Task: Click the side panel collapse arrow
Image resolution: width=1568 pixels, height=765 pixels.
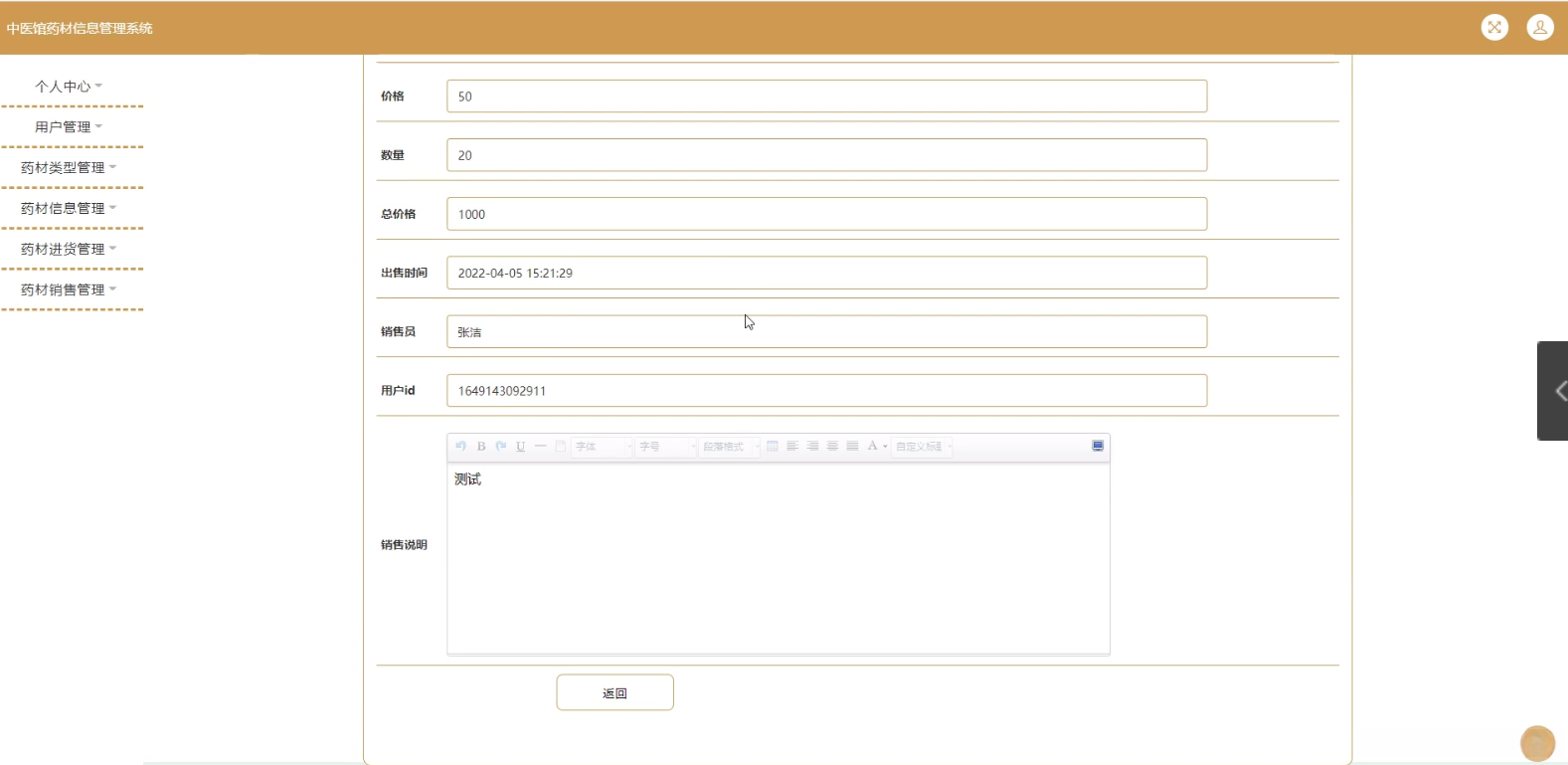Action: pyautogui.click(x=1554, y=391)
